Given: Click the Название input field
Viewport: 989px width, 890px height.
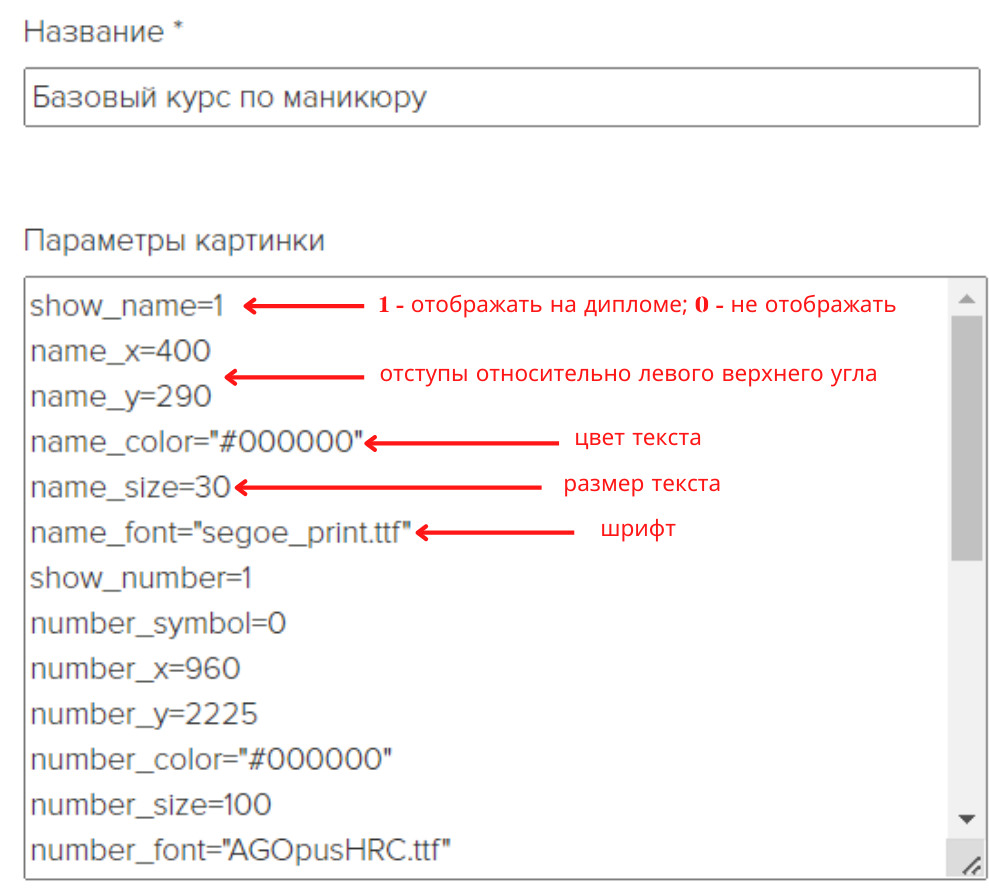Looking at the screenshot, I should (x=501, y=98).
